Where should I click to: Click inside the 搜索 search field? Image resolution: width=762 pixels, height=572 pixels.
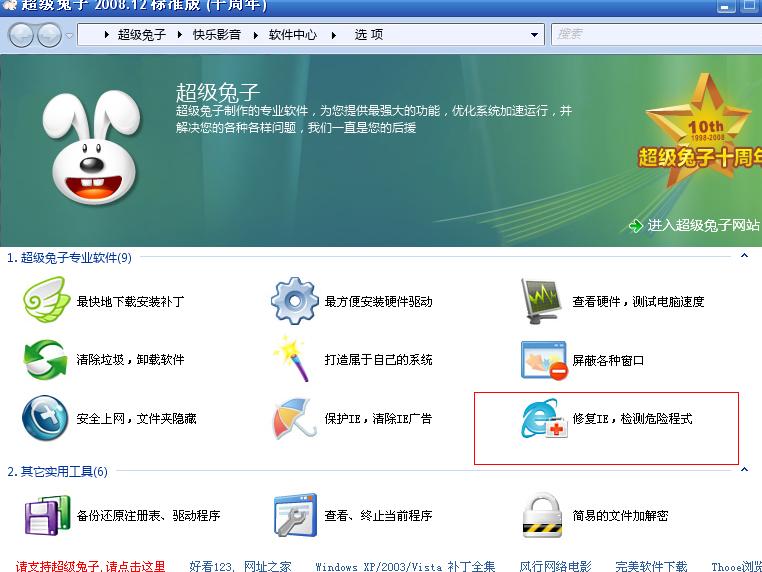pos(656,35)
